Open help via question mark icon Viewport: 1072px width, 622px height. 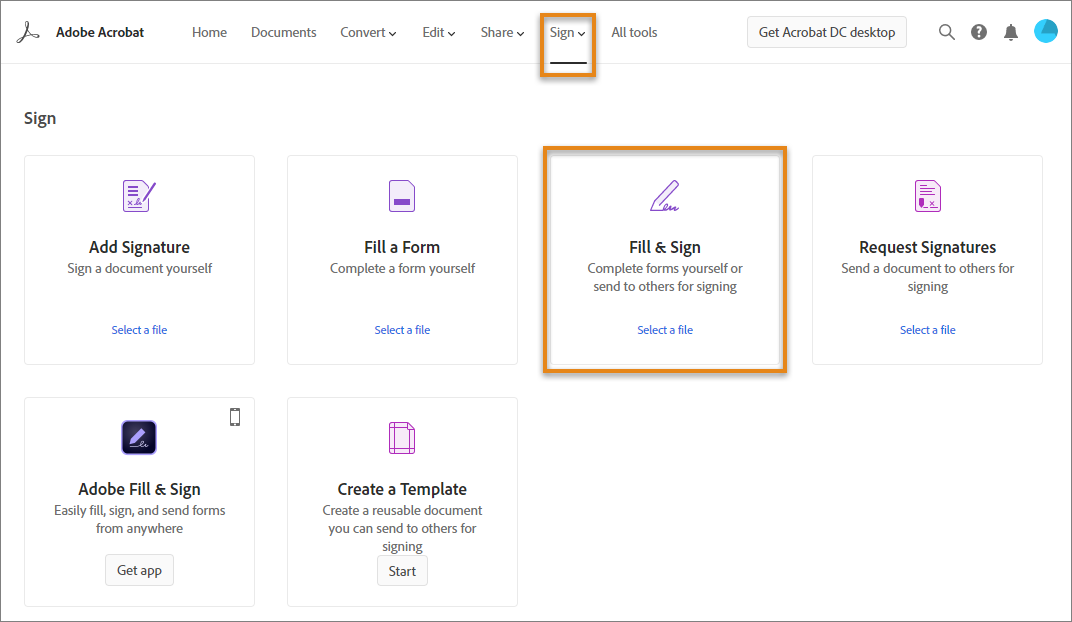[979, 32]
